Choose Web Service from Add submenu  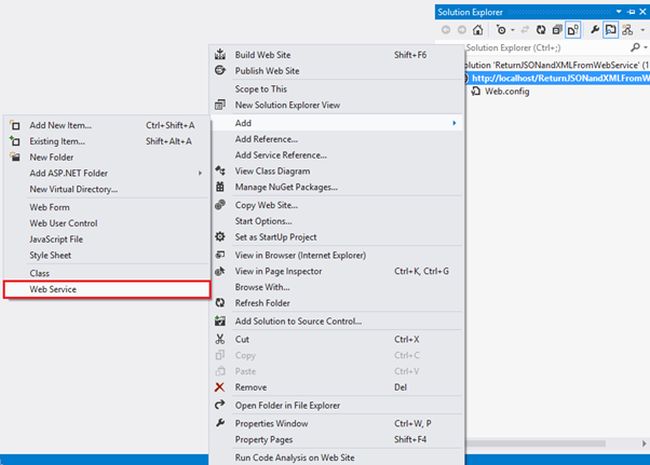pos(107,289)
